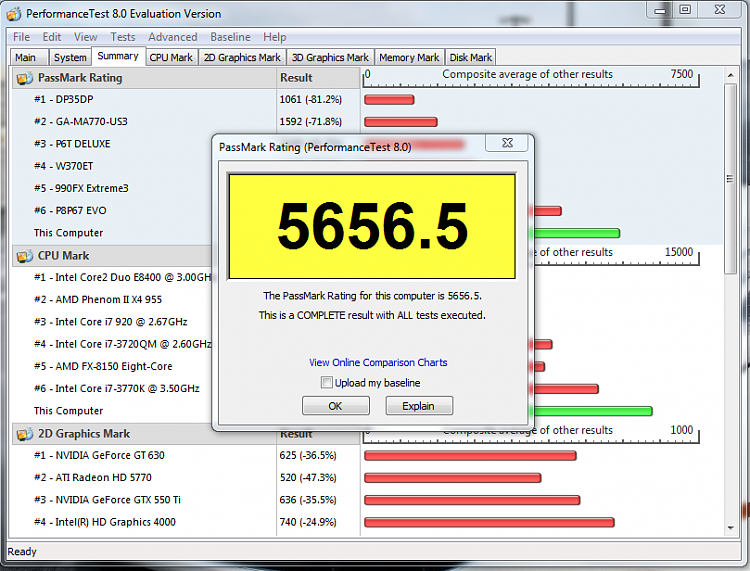
Task: Click the PassMark Rating section icon
Action: 24,78
